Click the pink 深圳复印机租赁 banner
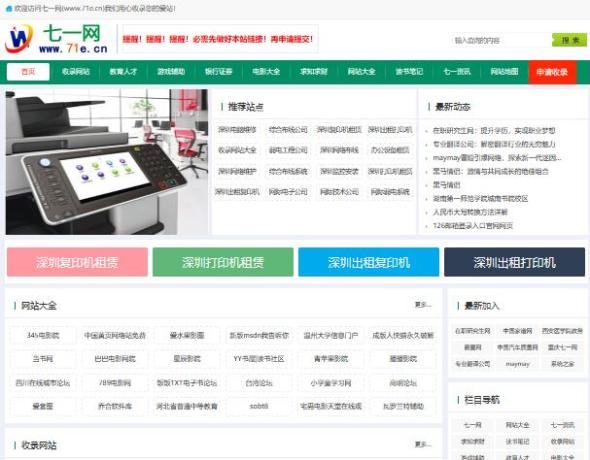 pos(77,262)
